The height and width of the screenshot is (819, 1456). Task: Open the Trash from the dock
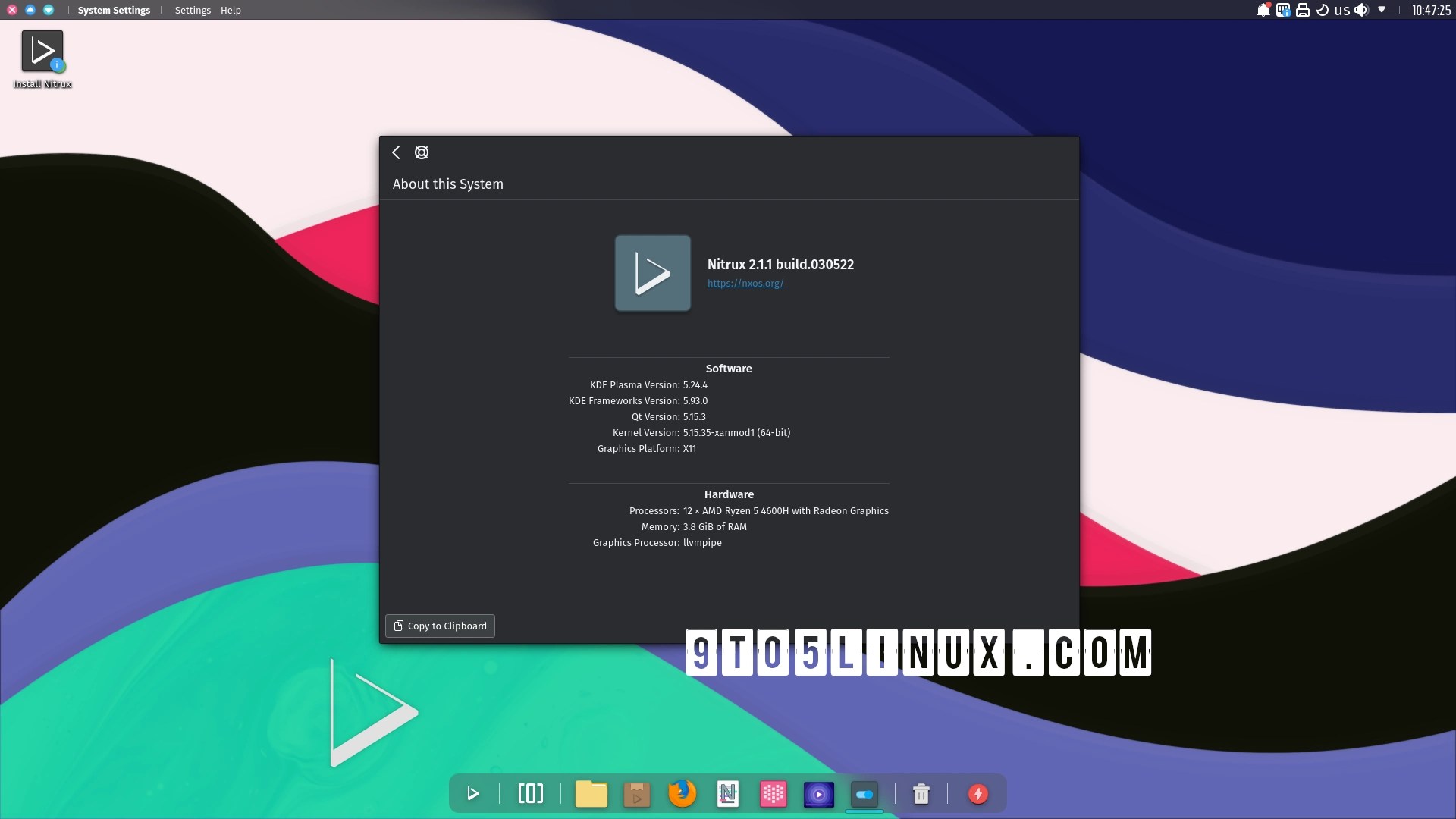(921, 794)
